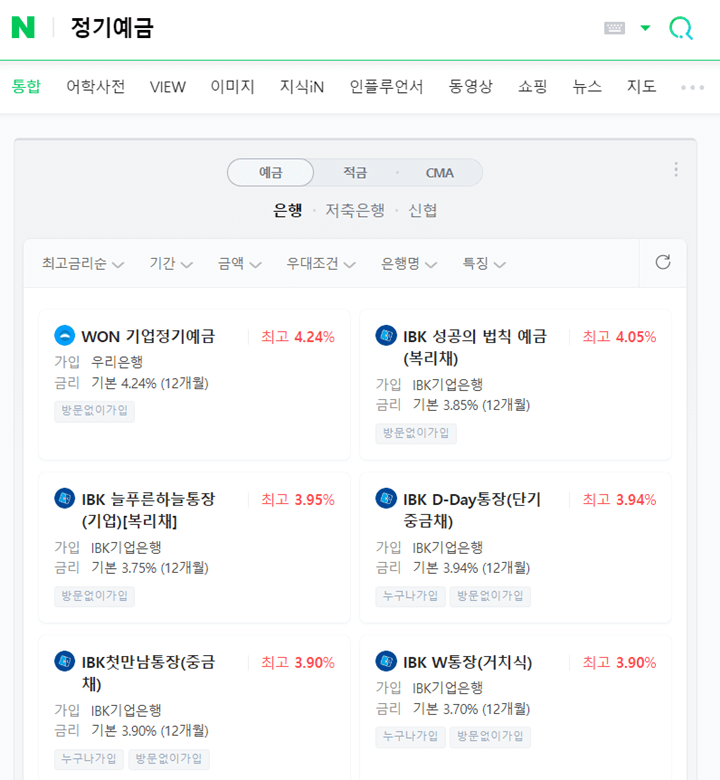Click the IBK logo on IBK첫만남통장

coord(64,661)
